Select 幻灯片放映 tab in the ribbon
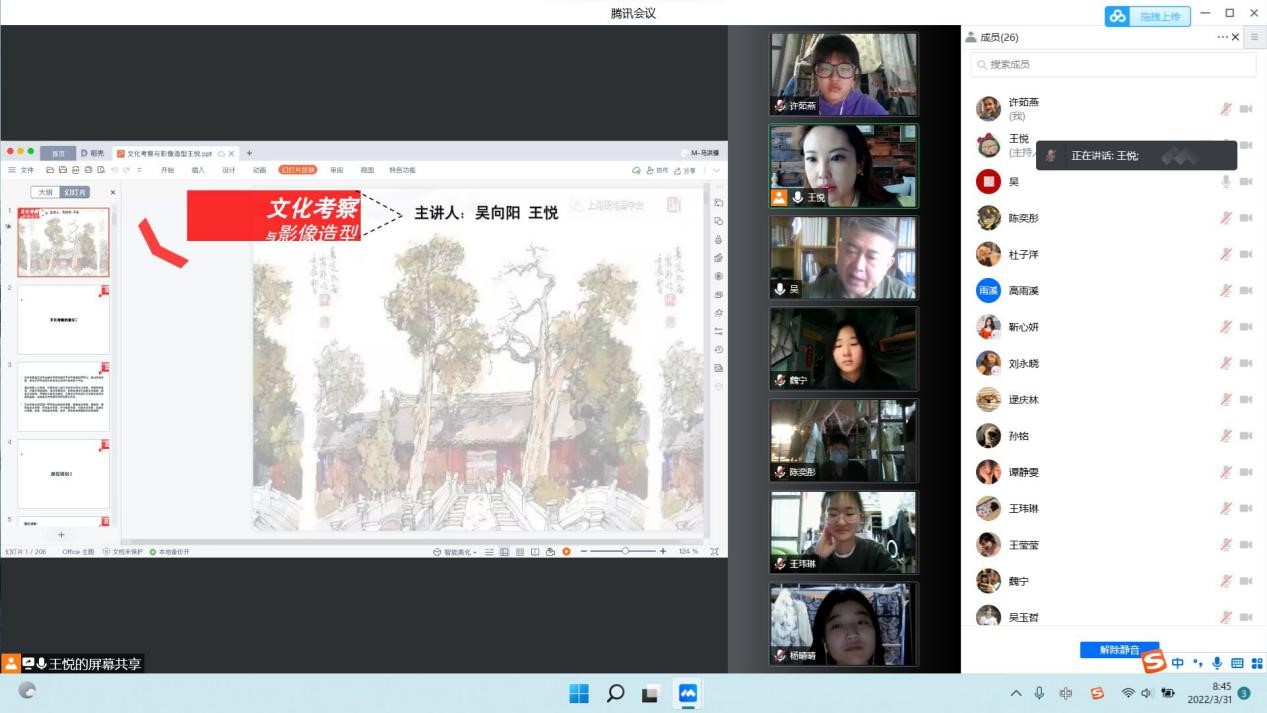This screenshot has height=713, width=1267. pos(297,170)
